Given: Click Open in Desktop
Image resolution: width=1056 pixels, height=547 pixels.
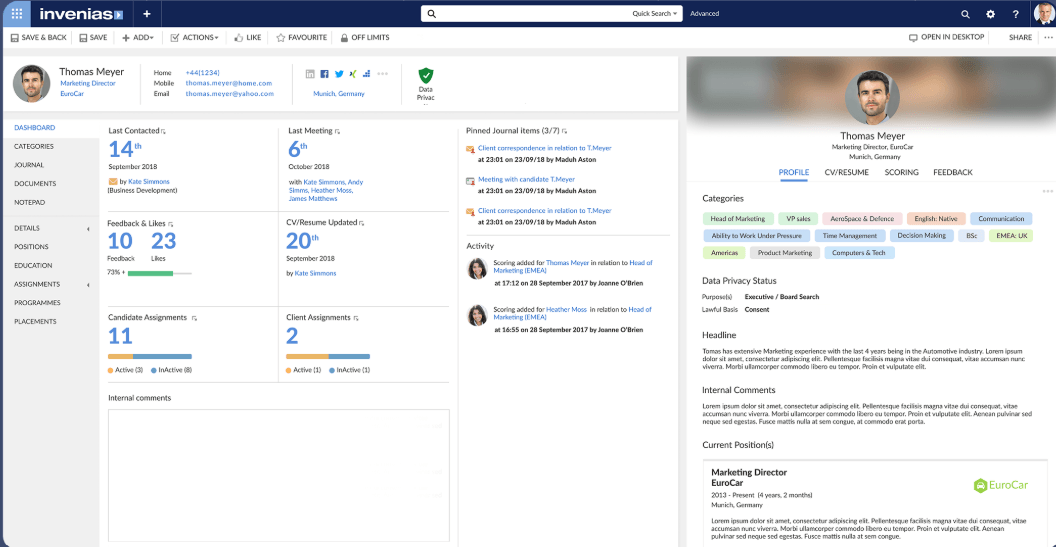Looking at the screenshot, I should point(946,37).
